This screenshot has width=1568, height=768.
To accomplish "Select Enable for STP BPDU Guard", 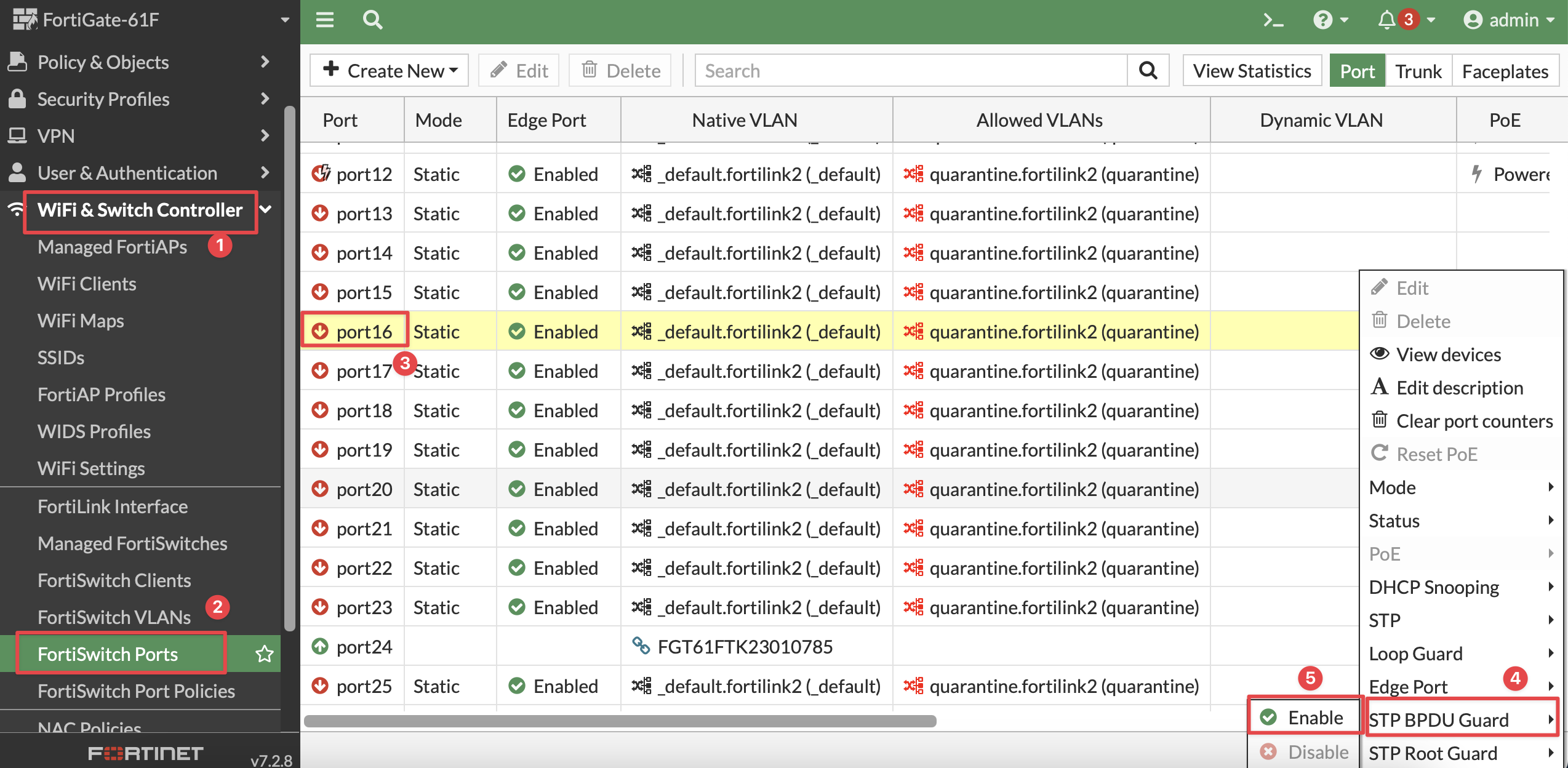I will point(1303,718).
